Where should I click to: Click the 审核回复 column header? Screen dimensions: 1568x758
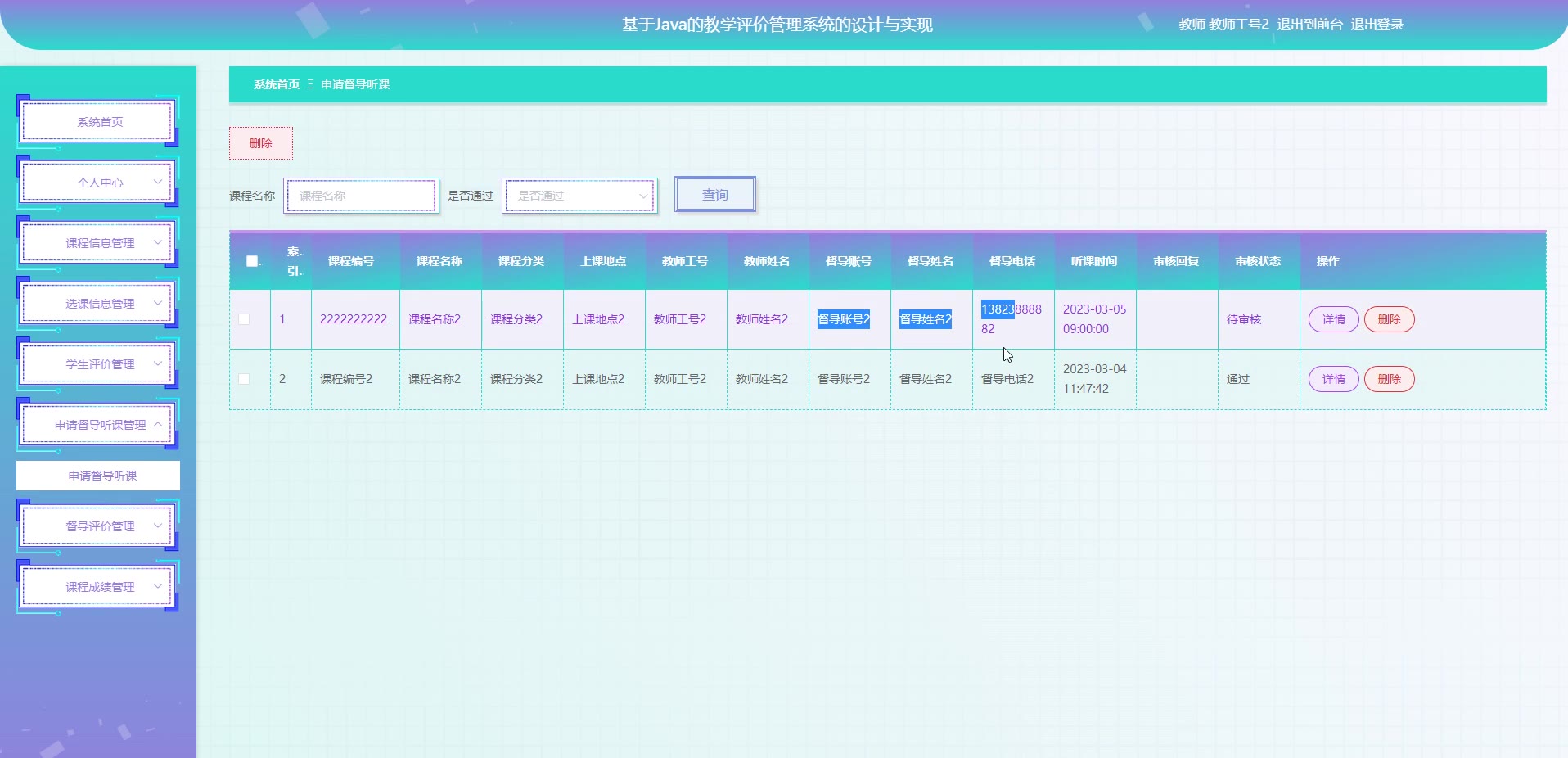[x=1176, y=261]
